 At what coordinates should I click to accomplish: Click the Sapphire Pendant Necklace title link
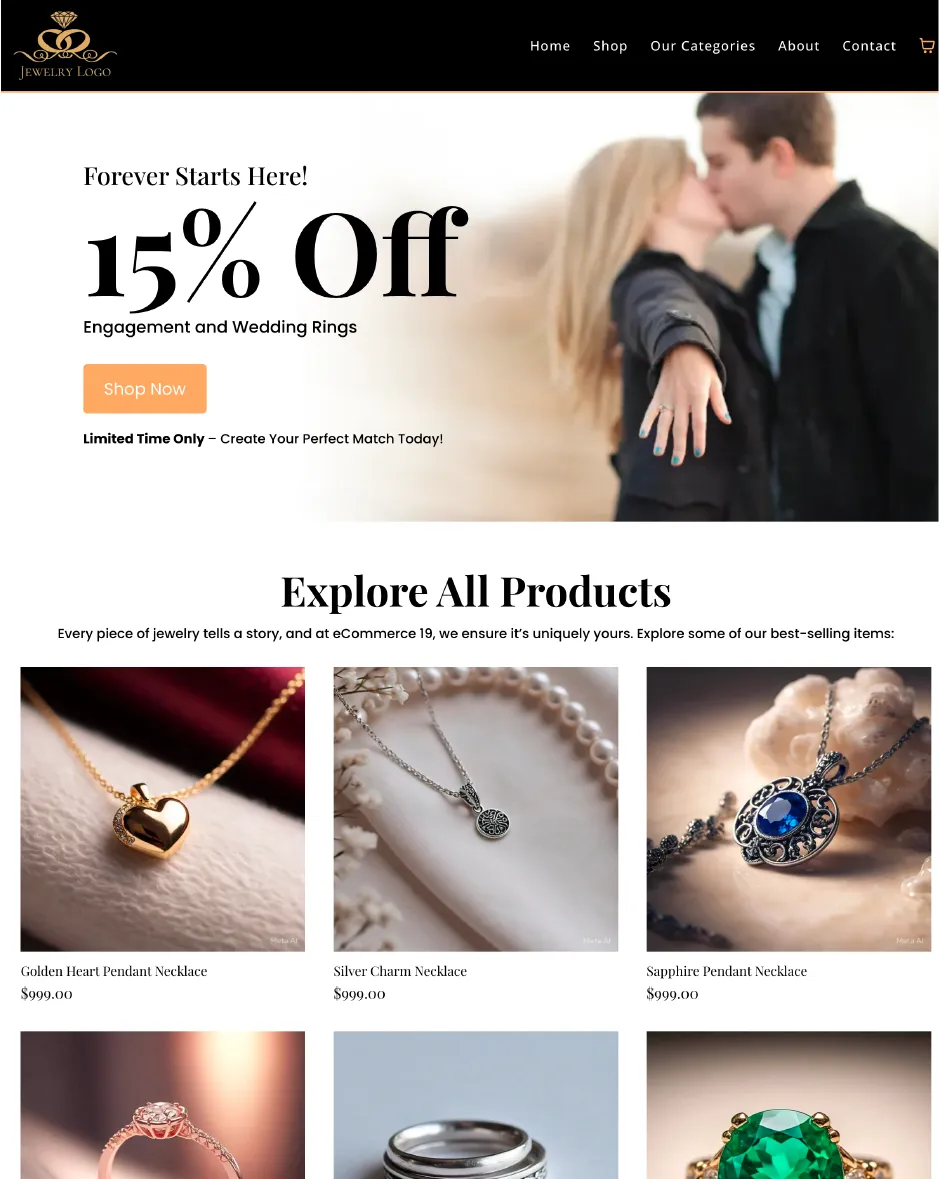726,971
